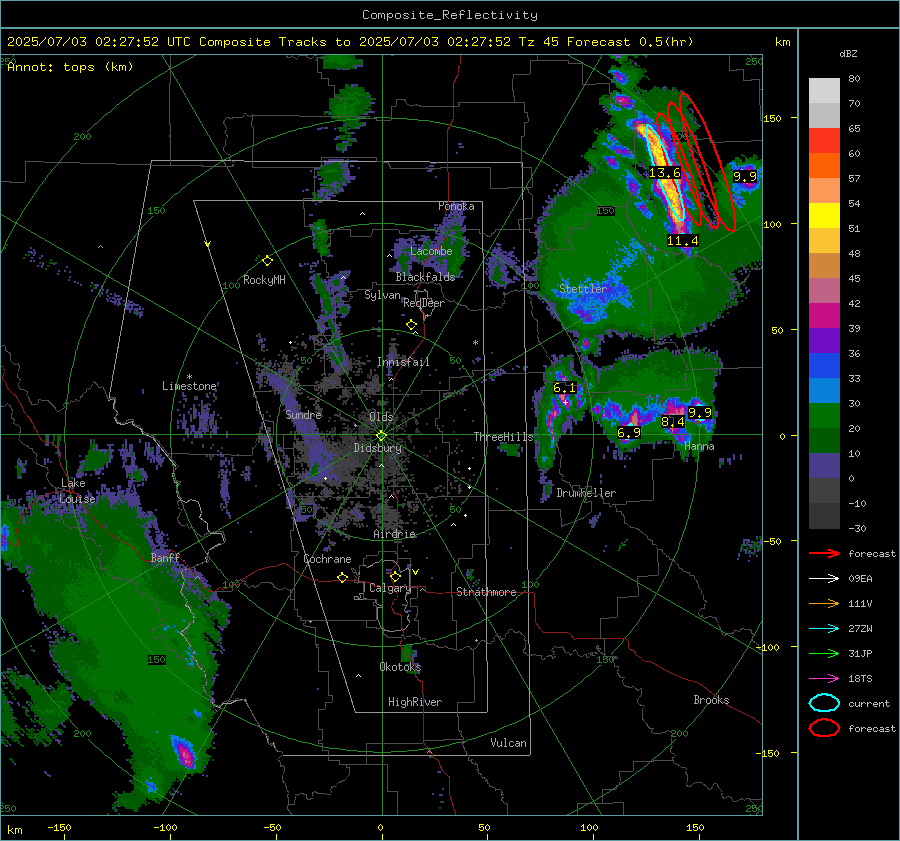Click the 13.6 storm top label
Image resolution: width=900 pixels, height=841 pixels.
coord(665,172)
